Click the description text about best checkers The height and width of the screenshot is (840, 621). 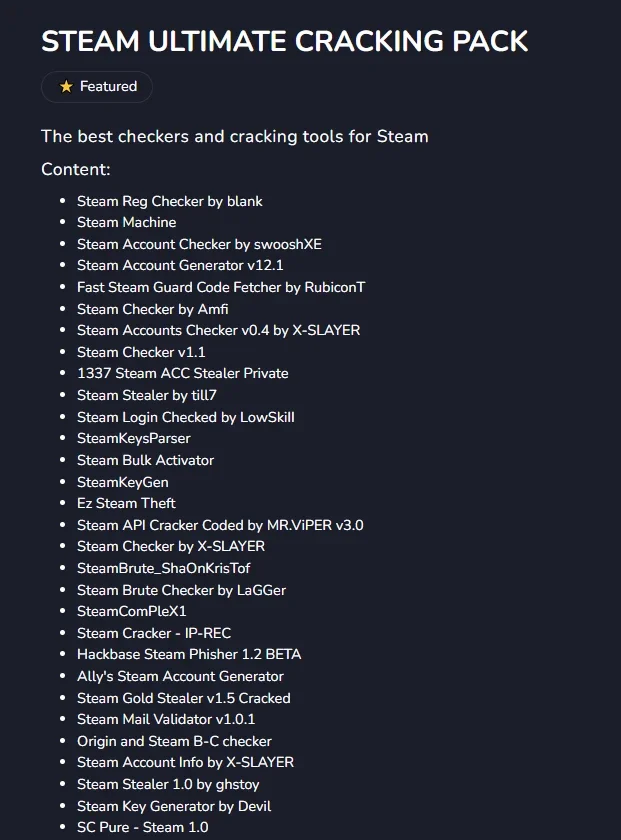(x=235, y=136)
